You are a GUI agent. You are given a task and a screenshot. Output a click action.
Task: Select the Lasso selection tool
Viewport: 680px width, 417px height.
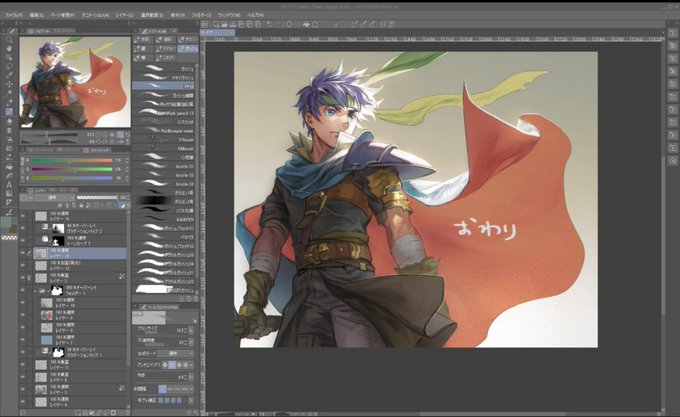(9, 66)
